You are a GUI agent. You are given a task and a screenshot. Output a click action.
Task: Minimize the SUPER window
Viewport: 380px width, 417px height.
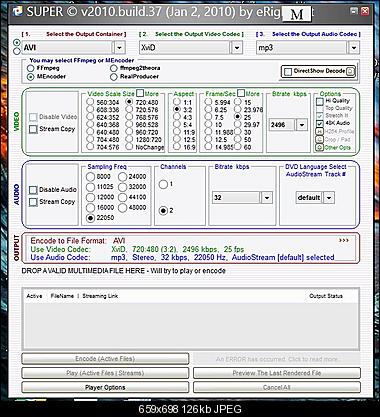pyautogui.click(x=354, y=11)
